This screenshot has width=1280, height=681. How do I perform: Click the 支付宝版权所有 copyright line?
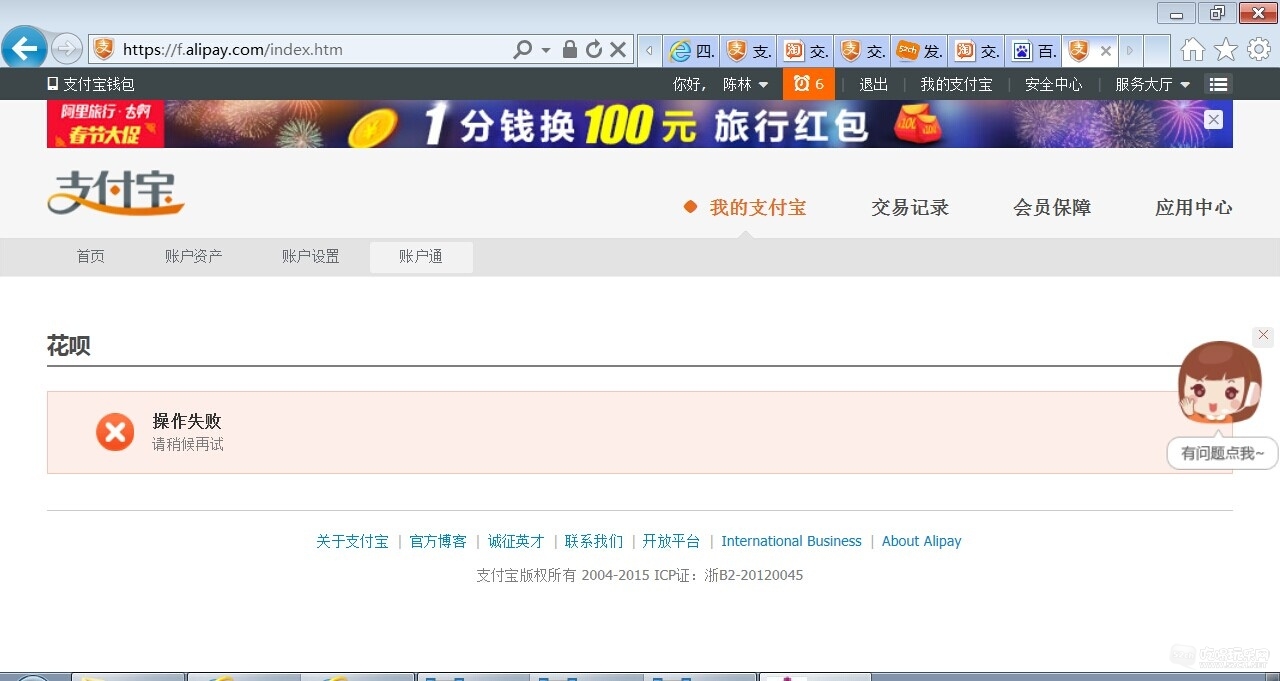tap(640, 575)
